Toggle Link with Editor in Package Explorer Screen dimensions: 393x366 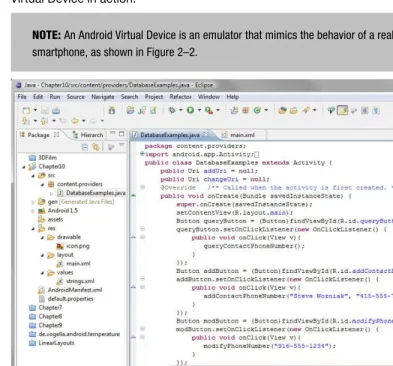pyautogui.click(x=96, y=147)
